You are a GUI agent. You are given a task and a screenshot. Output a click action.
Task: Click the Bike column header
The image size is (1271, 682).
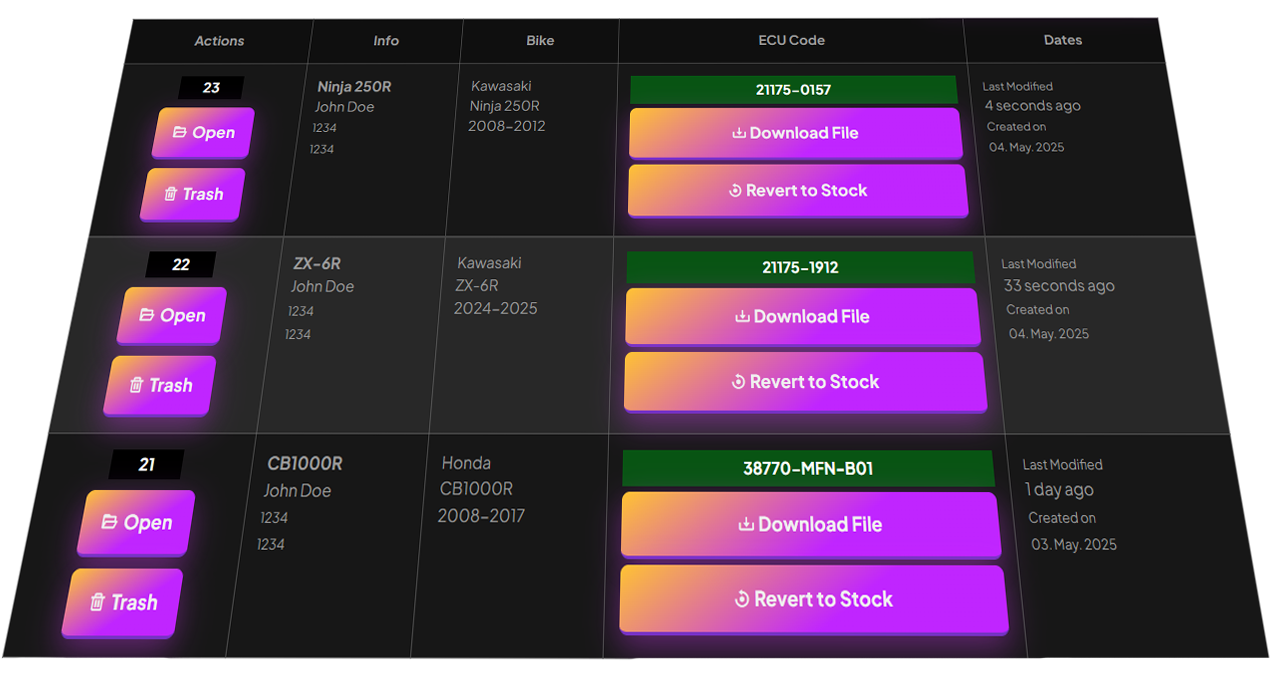540,41
